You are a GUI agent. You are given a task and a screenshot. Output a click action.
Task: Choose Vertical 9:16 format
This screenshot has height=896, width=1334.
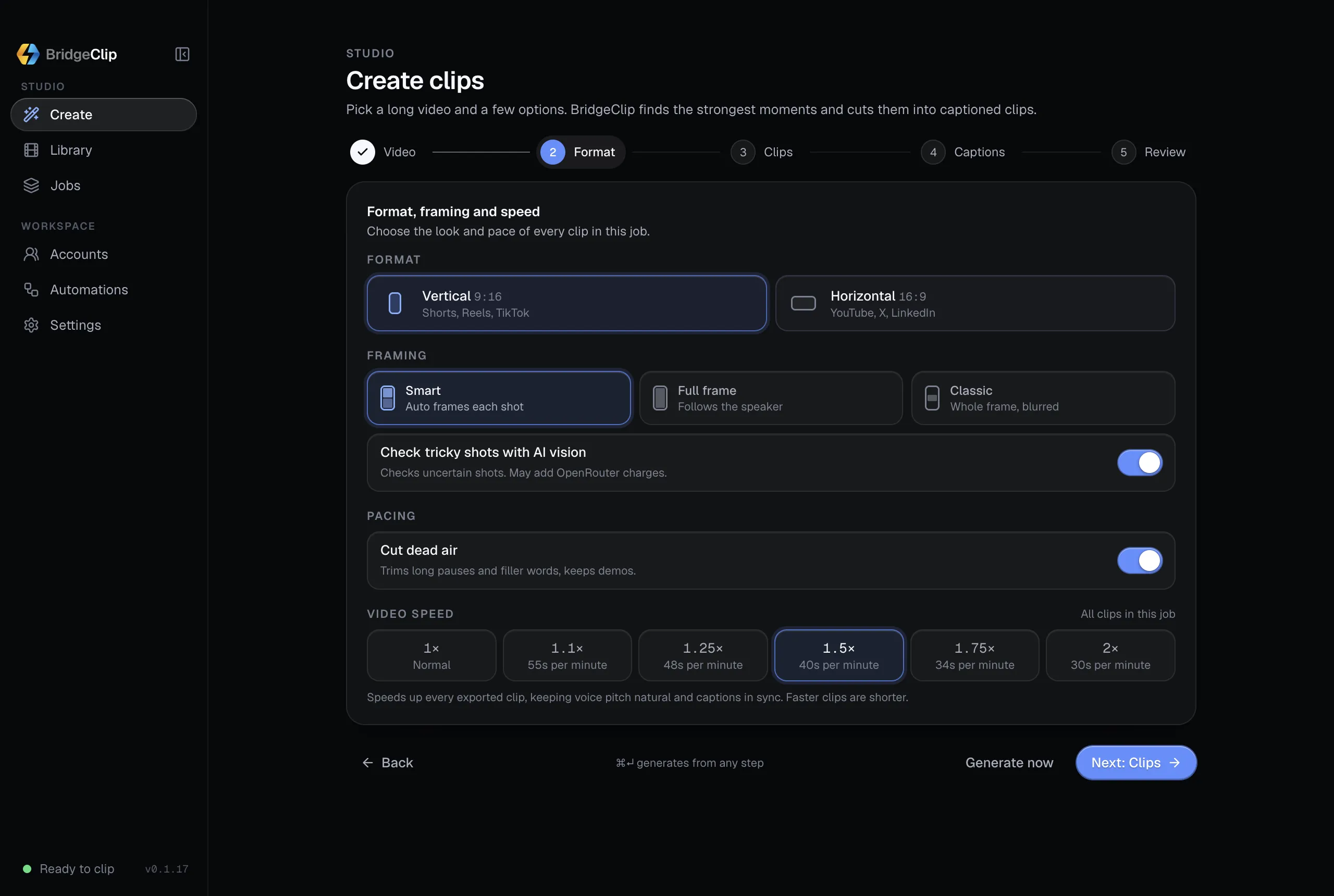566,303
